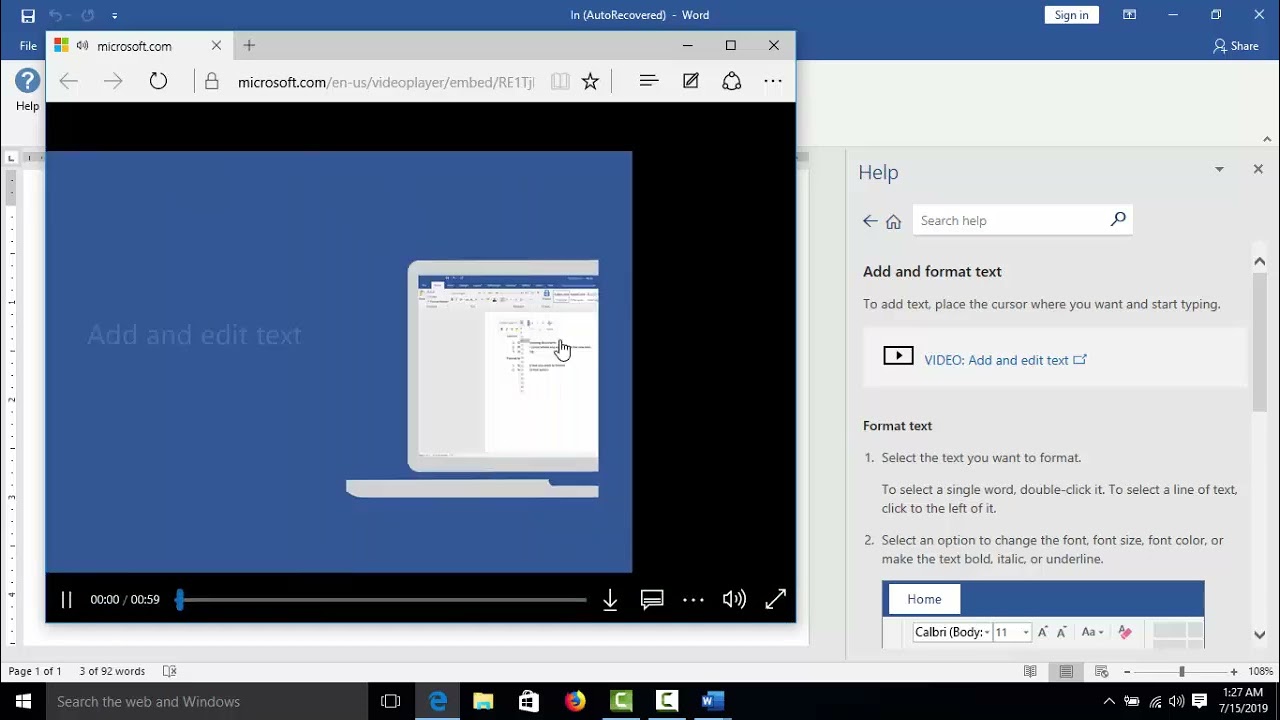Open Reading view in Edge
Image resolution: width=1280 pixels, height=720 pixels.
560,82
